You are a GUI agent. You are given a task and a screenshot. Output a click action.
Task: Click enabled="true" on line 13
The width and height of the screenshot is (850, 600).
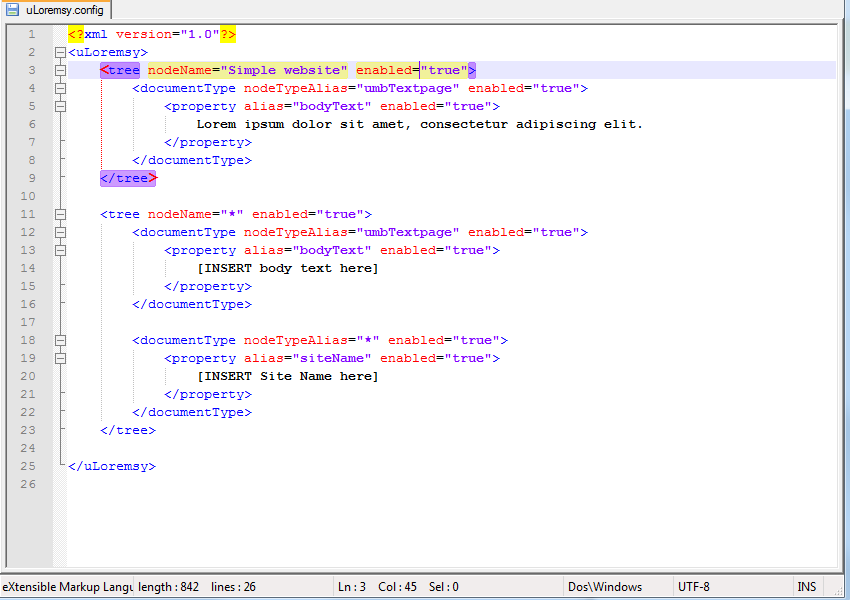coord(436,250)
